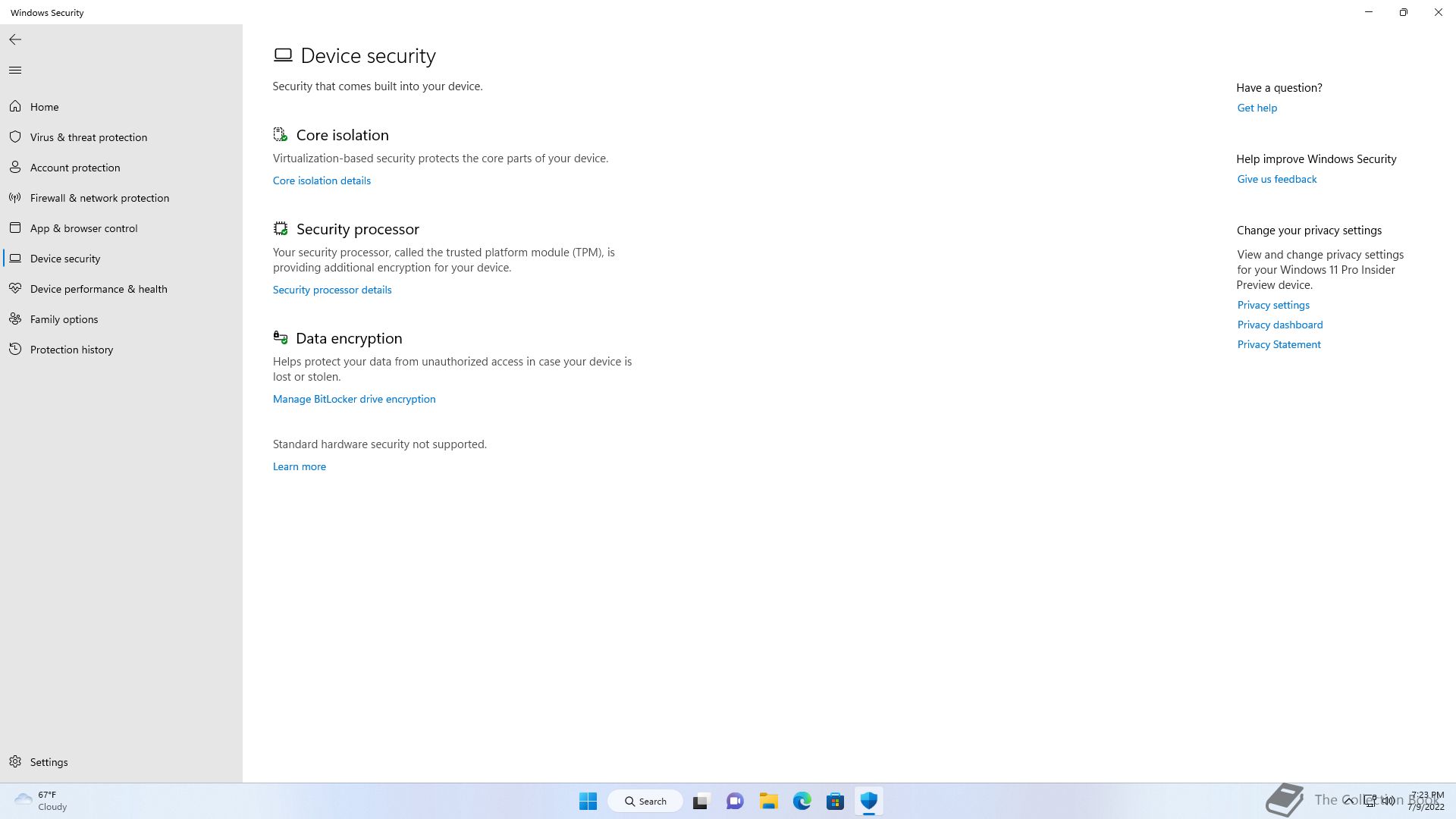Minimize the Windows Security window

pyautogui.click(x=1369, y=12)
